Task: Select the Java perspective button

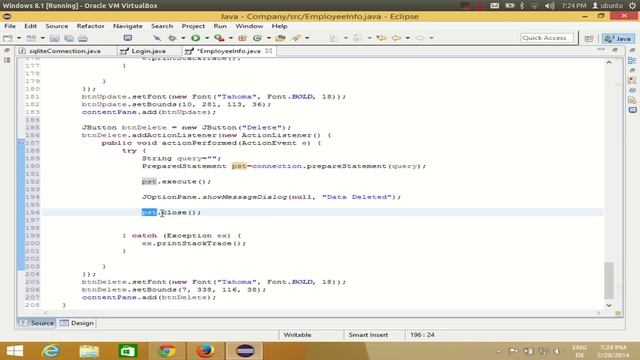Action: pos(618,38)
